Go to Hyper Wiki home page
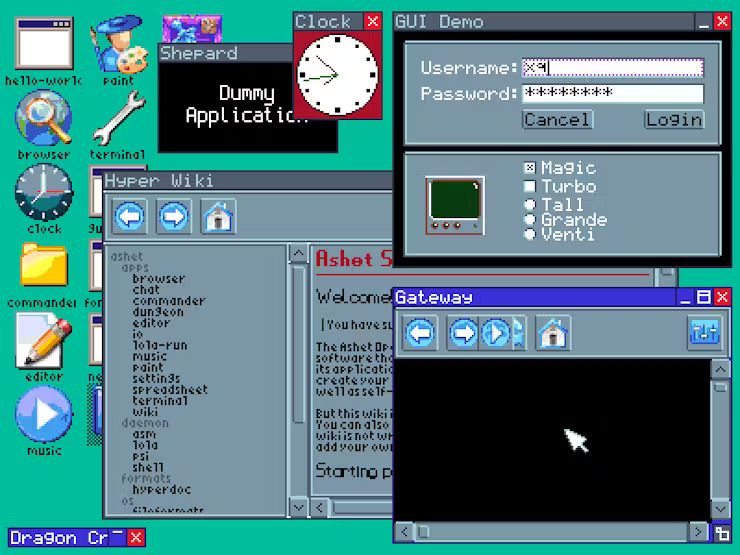Viewport: 740px width, 555px height. (x=218, y=217)
